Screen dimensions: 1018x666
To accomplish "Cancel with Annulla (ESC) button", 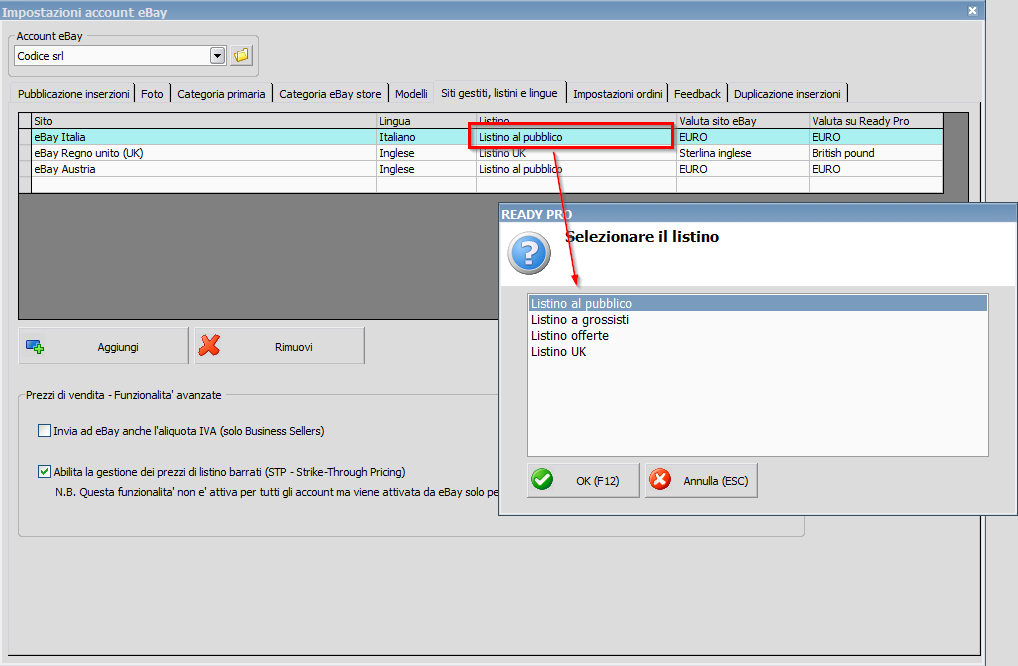I will 701,480.
